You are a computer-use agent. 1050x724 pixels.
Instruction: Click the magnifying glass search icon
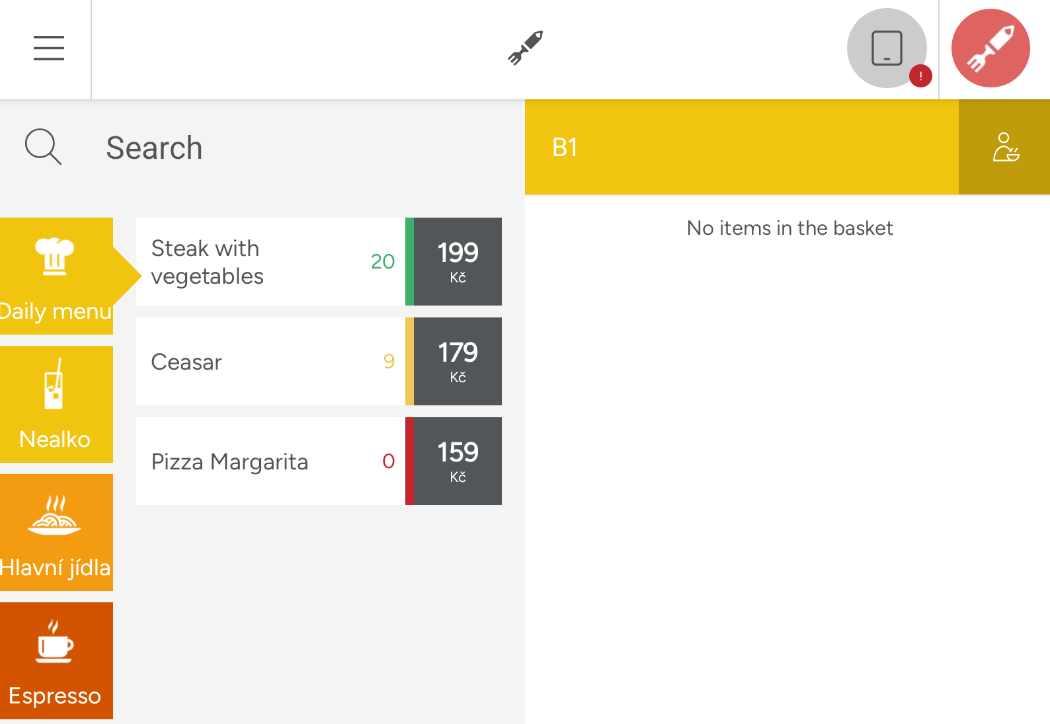point(44,147)
